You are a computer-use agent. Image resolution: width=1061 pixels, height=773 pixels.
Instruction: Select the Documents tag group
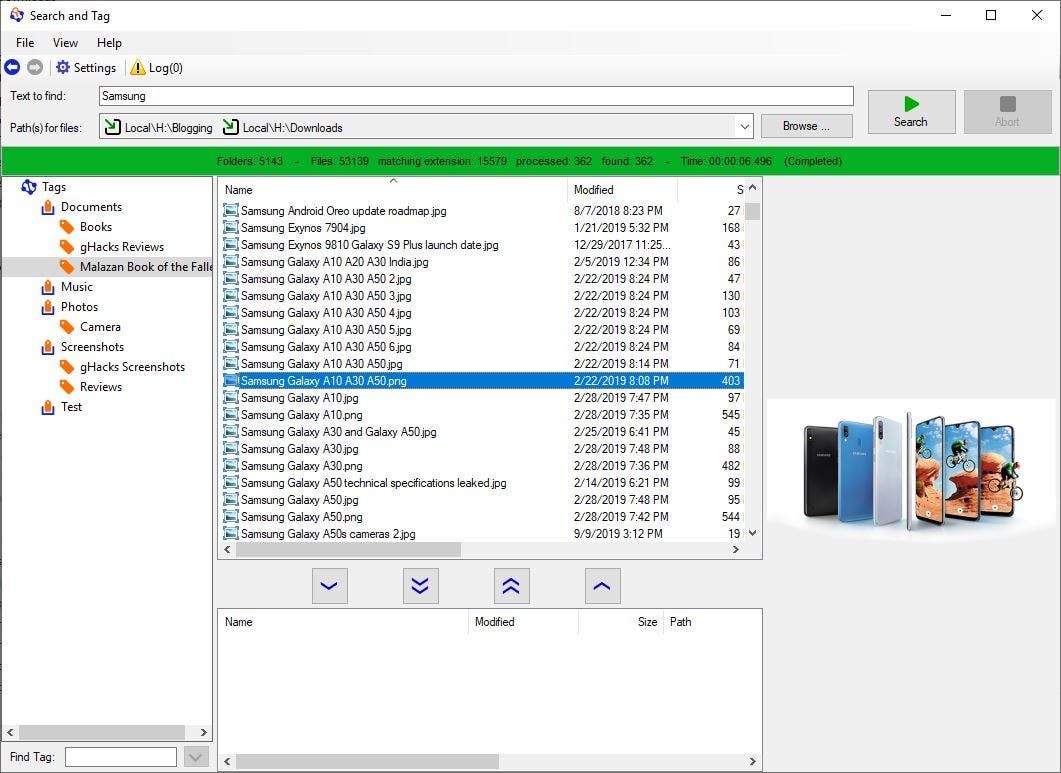coord(91,206)
